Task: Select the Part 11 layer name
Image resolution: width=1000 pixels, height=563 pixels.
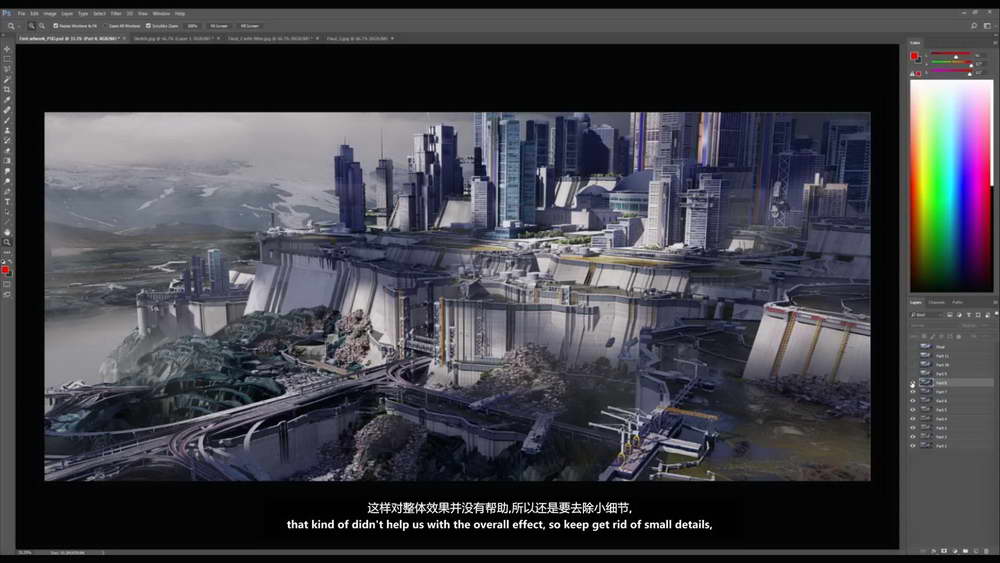Action: pos(943,356)
